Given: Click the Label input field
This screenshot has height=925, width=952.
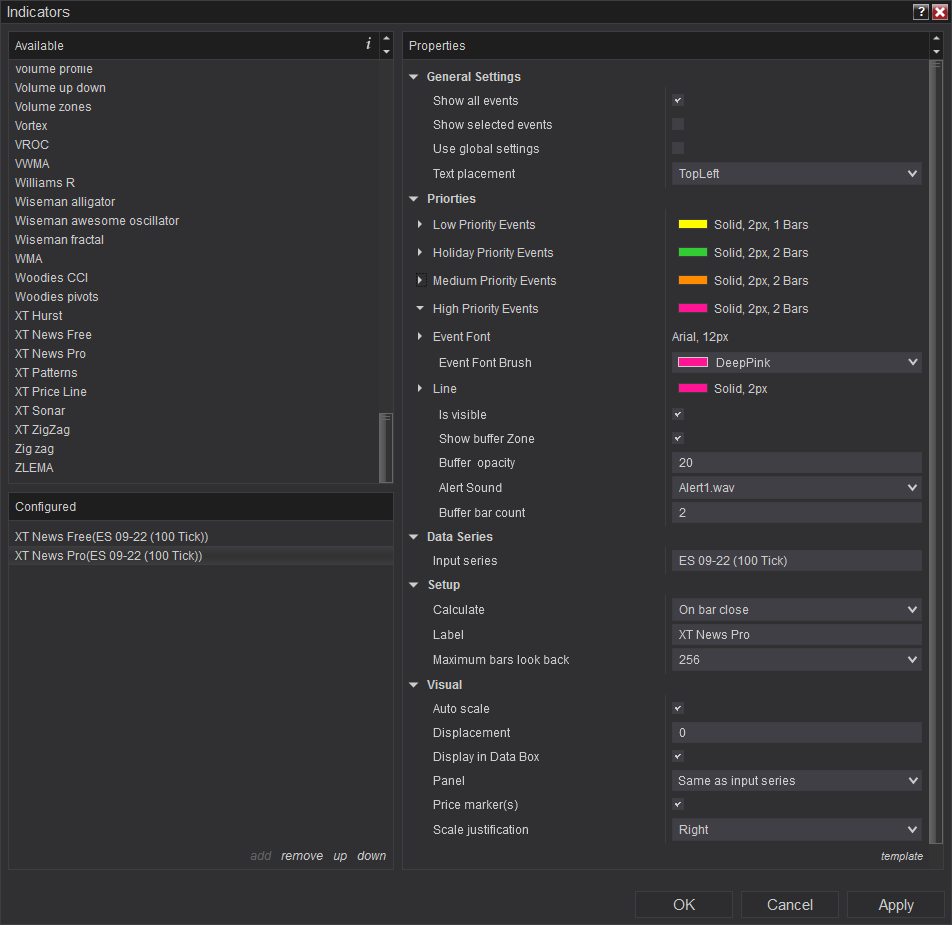Looking at the screenshot, I should [797, 634].
